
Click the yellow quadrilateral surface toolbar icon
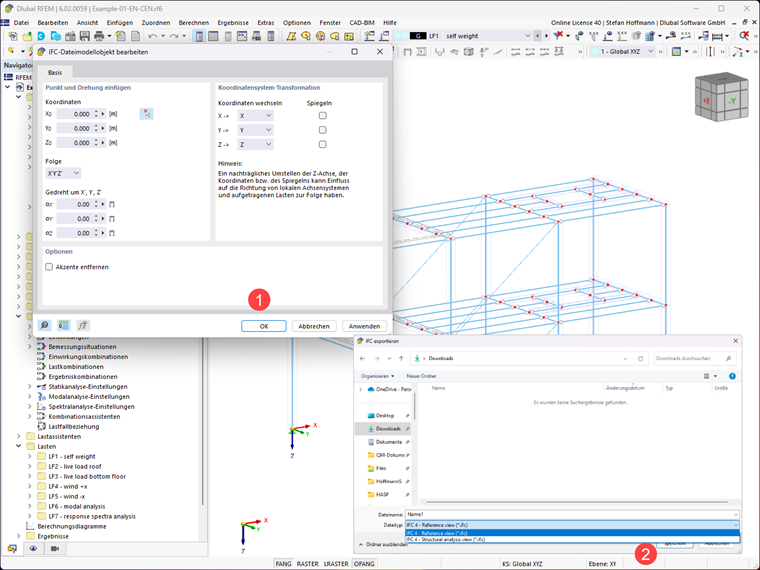tap(291, 36)
